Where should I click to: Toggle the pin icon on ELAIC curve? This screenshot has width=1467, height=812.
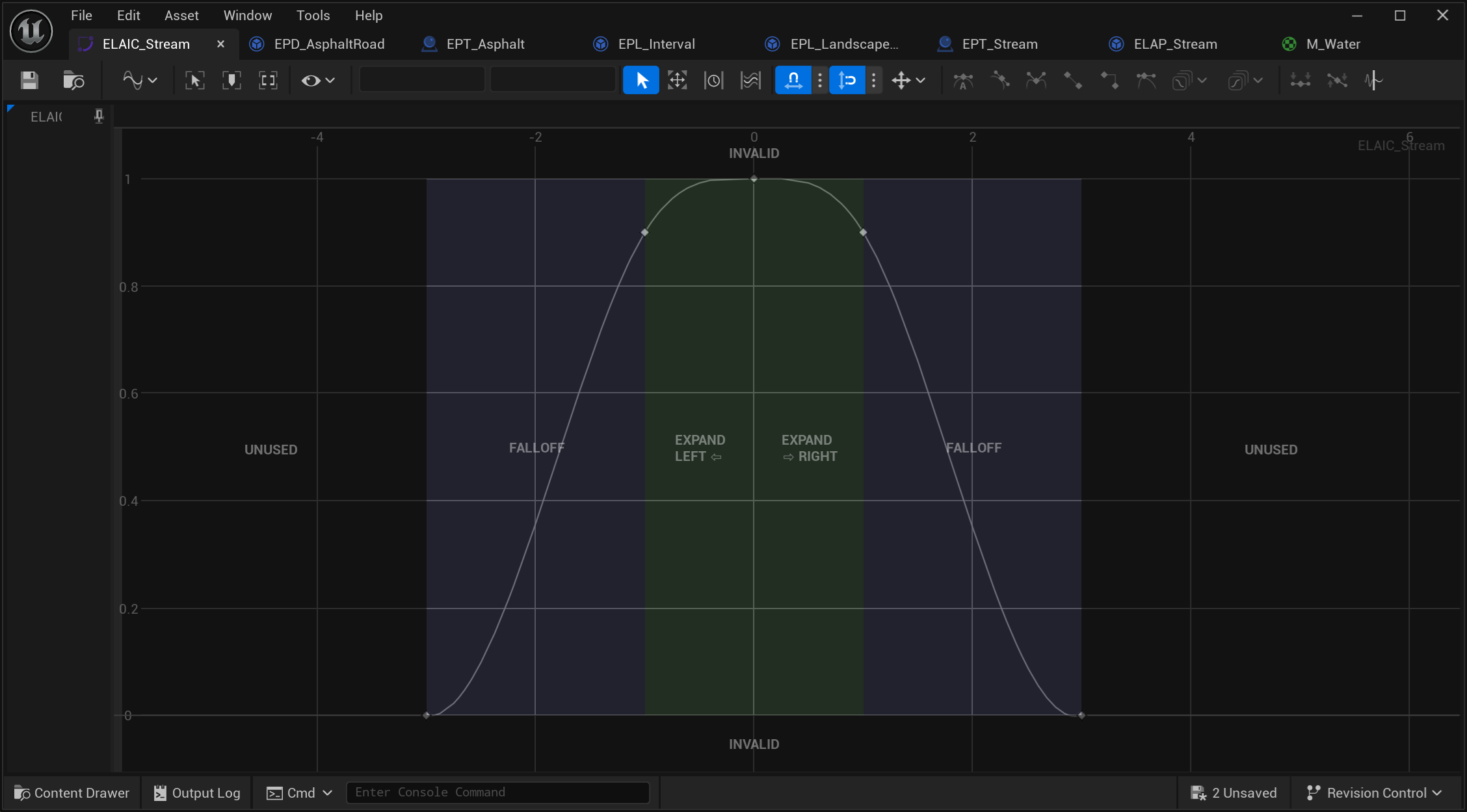coord(99,116)
